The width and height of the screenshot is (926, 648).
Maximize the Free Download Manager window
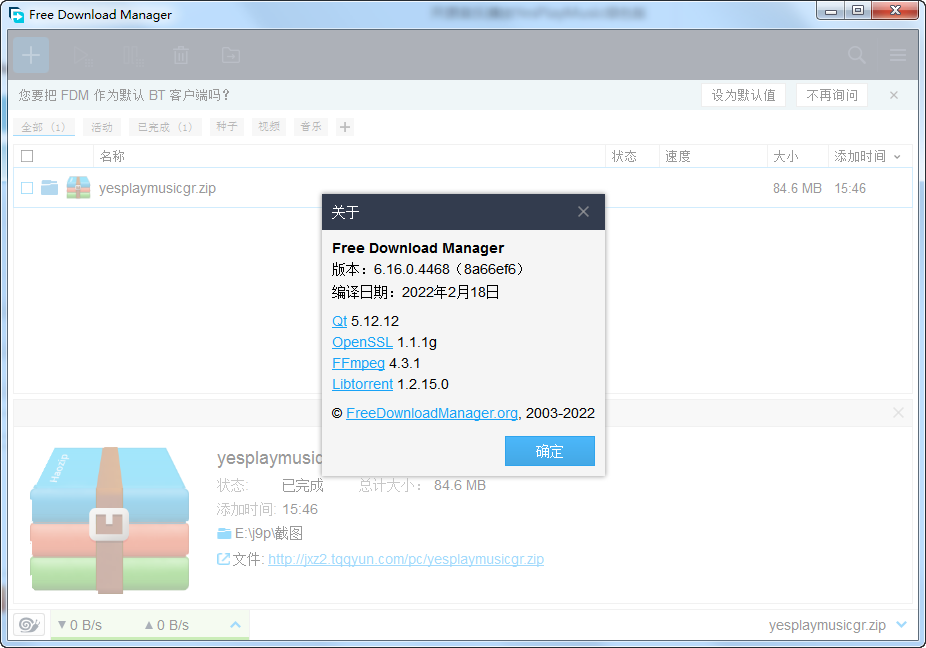(858, 11)
